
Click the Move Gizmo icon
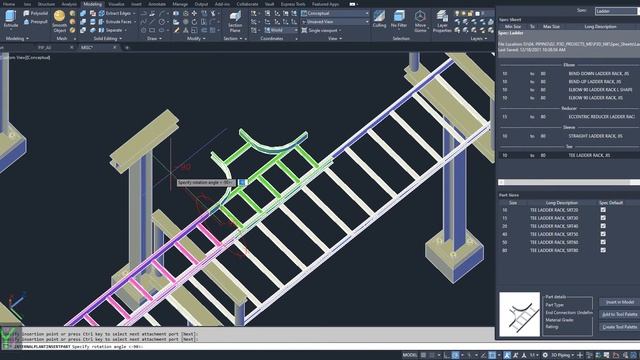coord(420,22)
